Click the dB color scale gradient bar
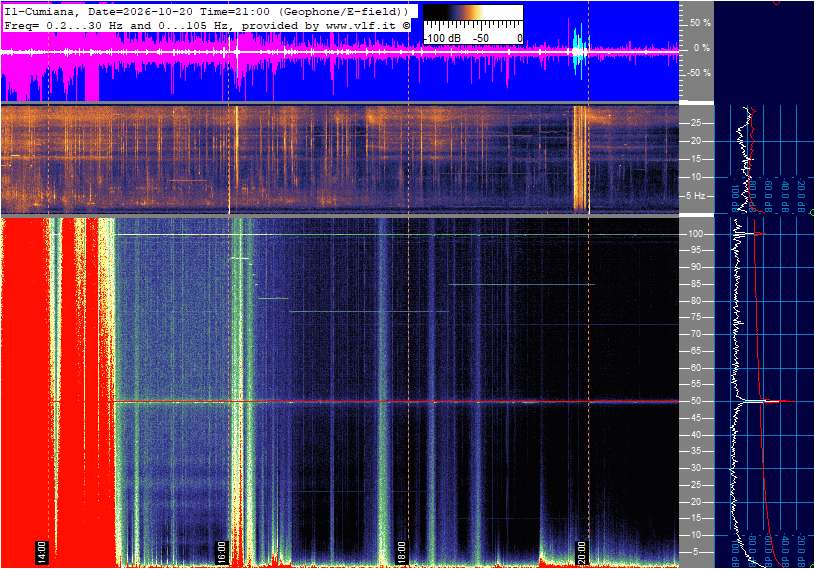 coord(473,12)
